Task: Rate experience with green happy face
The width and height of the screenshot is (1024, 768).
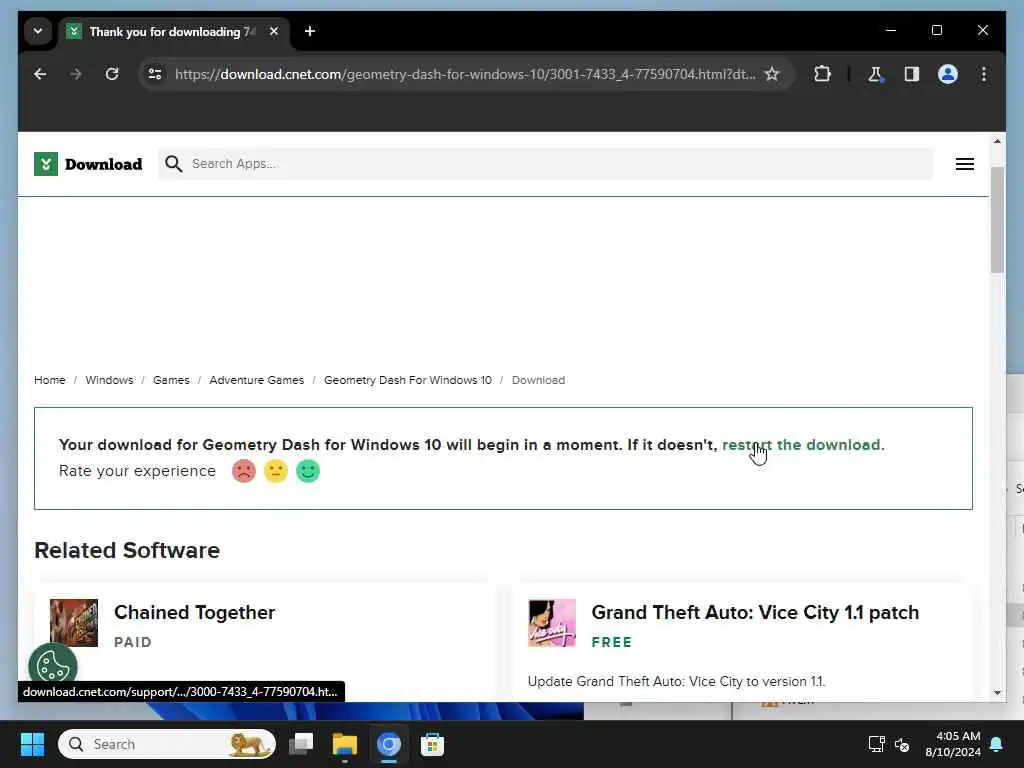Action: pos(308,471)
